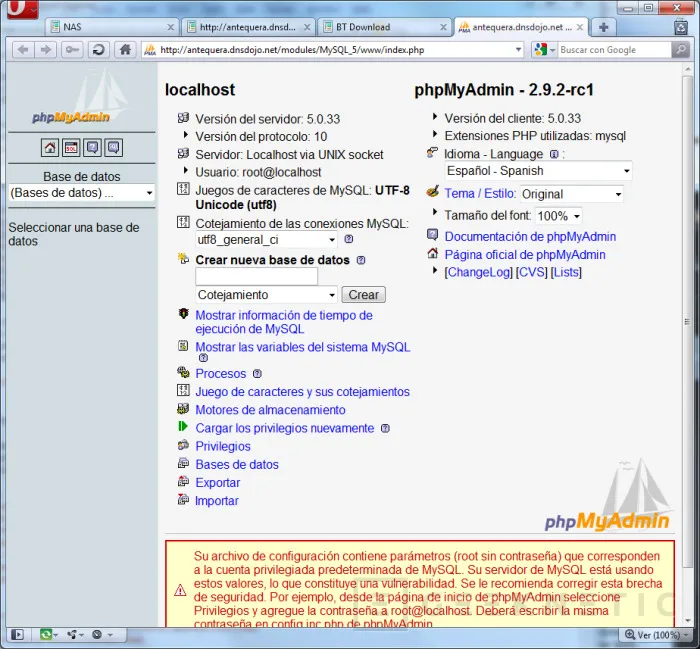This screenshot has width=700, height=649.
Task: Click the new database name input field
Action: pos(256,277)
